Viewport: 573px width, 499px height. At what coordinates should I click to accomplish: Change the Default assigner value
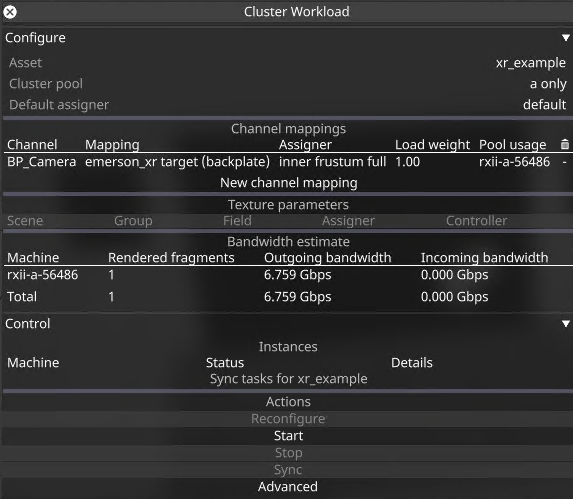coord(544,105)
